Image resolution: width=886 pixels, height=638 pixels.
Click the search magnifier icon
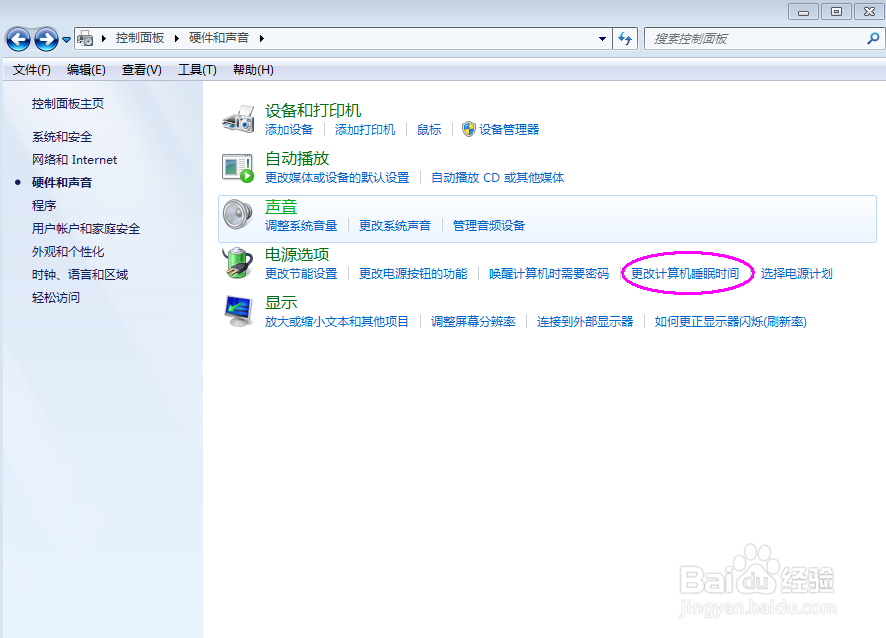click(x=873, y=38)
